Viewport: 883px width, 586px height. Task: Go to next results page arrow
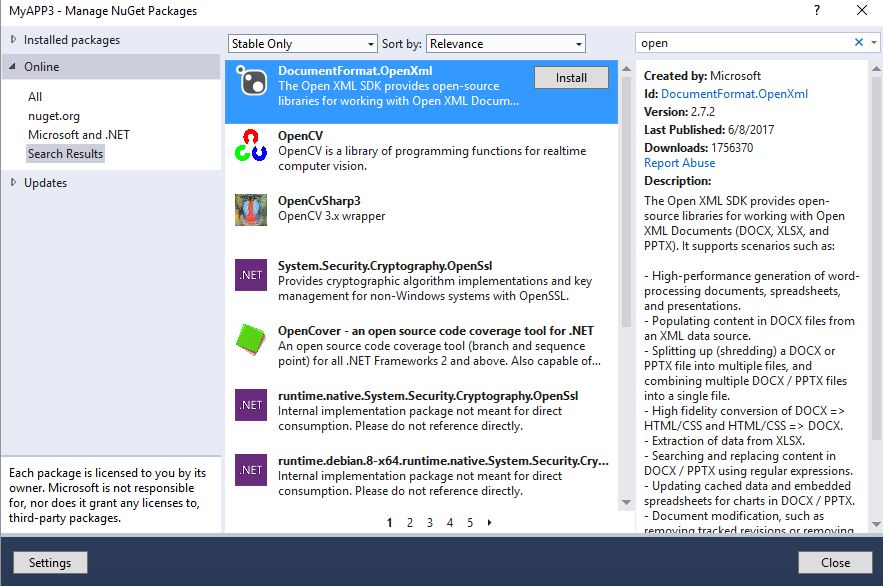tap(489, 522)
